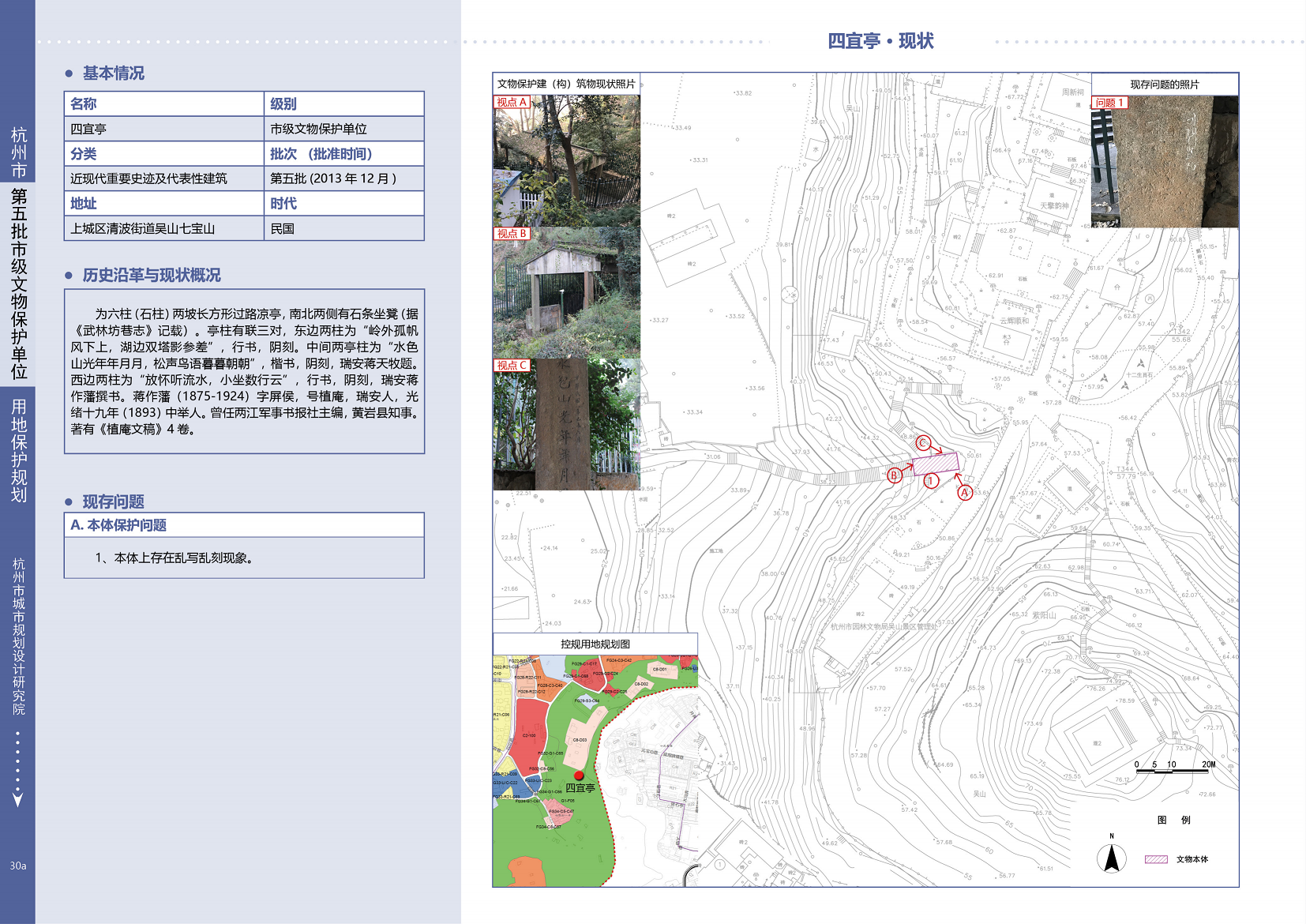Image resolution: width=1306 pixels, height=924 pixels.
Task: Click the red dot marking 四宜亭 on planning map
Action: [579, 776]
